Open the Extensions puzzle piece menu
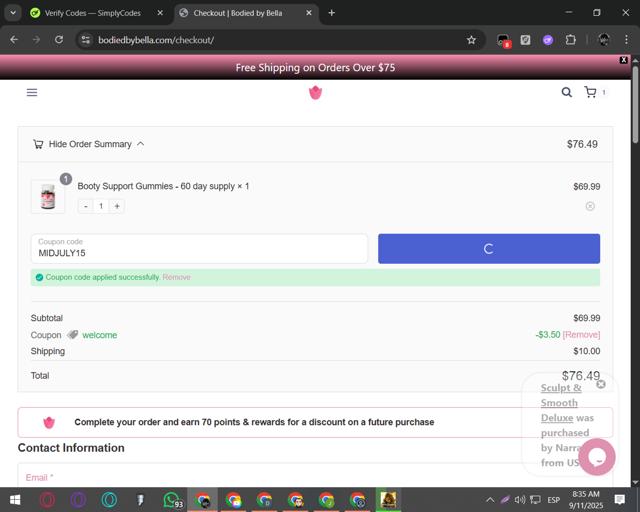This screenshot has width=640, height=512. [x=571, y=40]
